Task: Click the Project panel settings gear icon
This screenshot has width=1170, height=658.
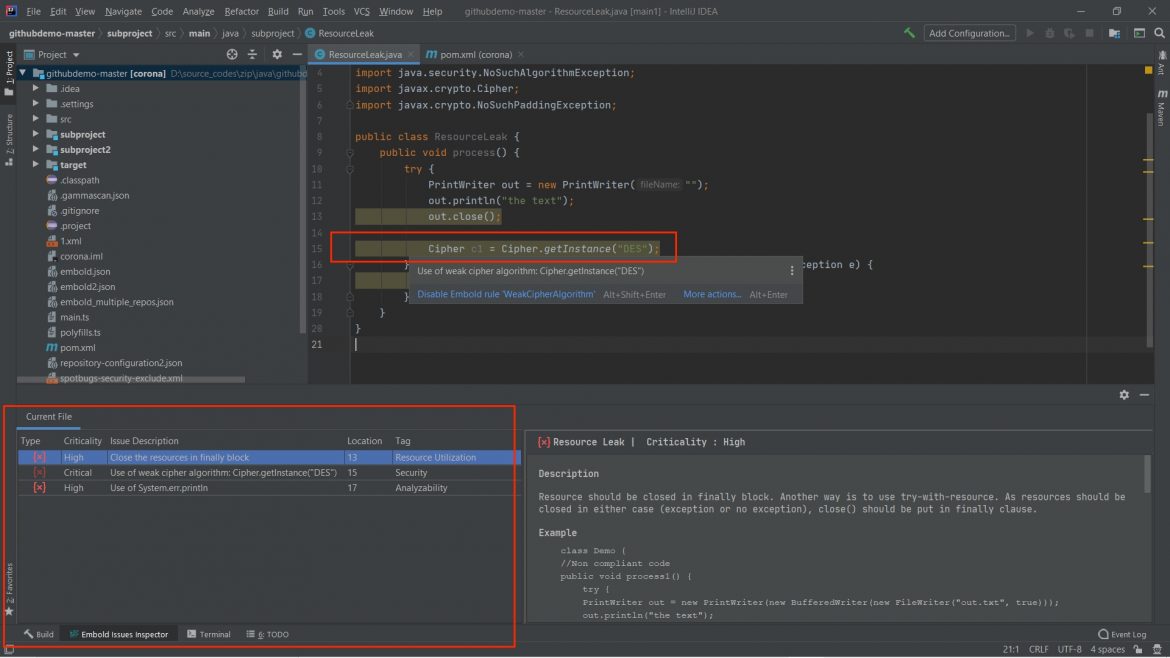Action: pyautogui.click(x=276, y=54)
